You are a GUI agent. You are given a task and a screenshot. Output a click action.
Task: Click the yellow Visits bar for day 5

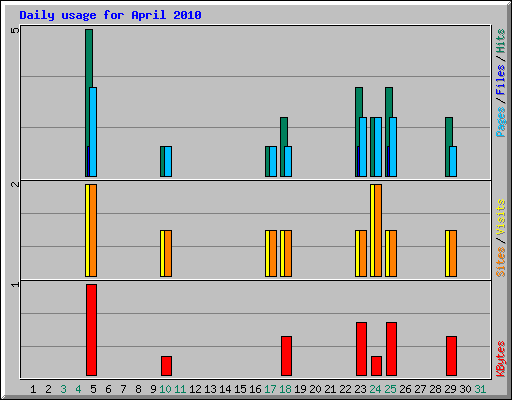click(x=87, y=230)
